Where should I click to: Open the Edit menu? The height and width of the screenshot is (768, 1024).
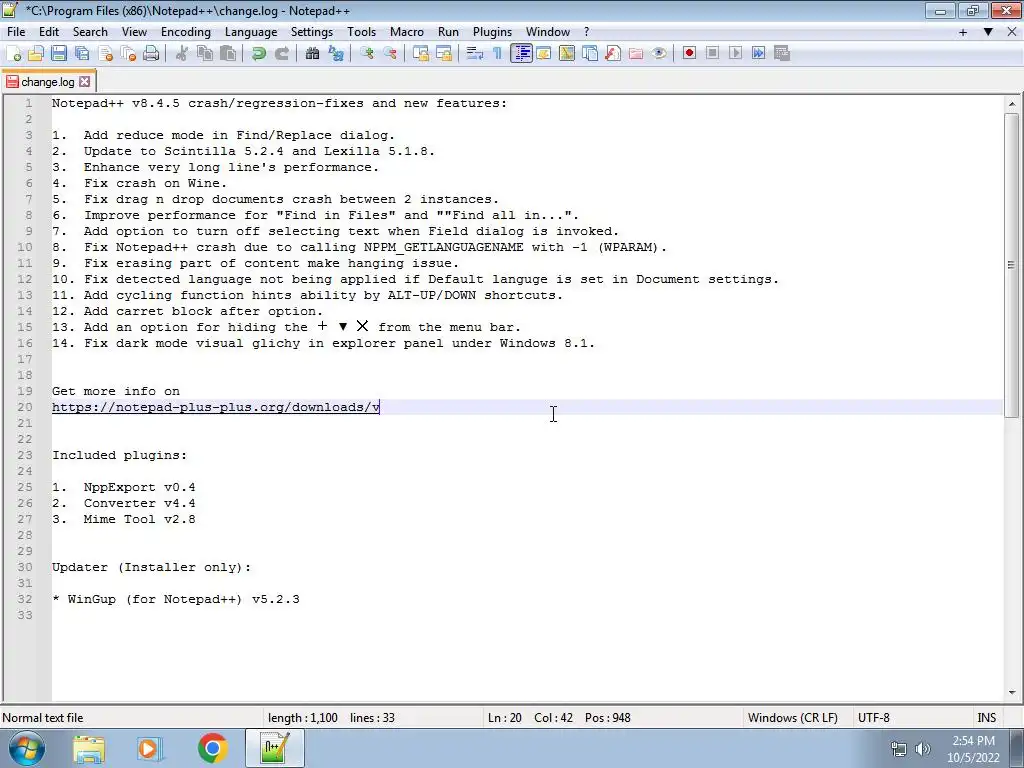49,32
